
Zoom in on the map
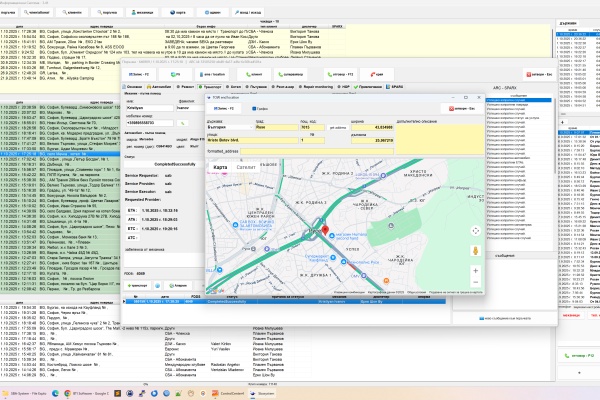point(474,270)
